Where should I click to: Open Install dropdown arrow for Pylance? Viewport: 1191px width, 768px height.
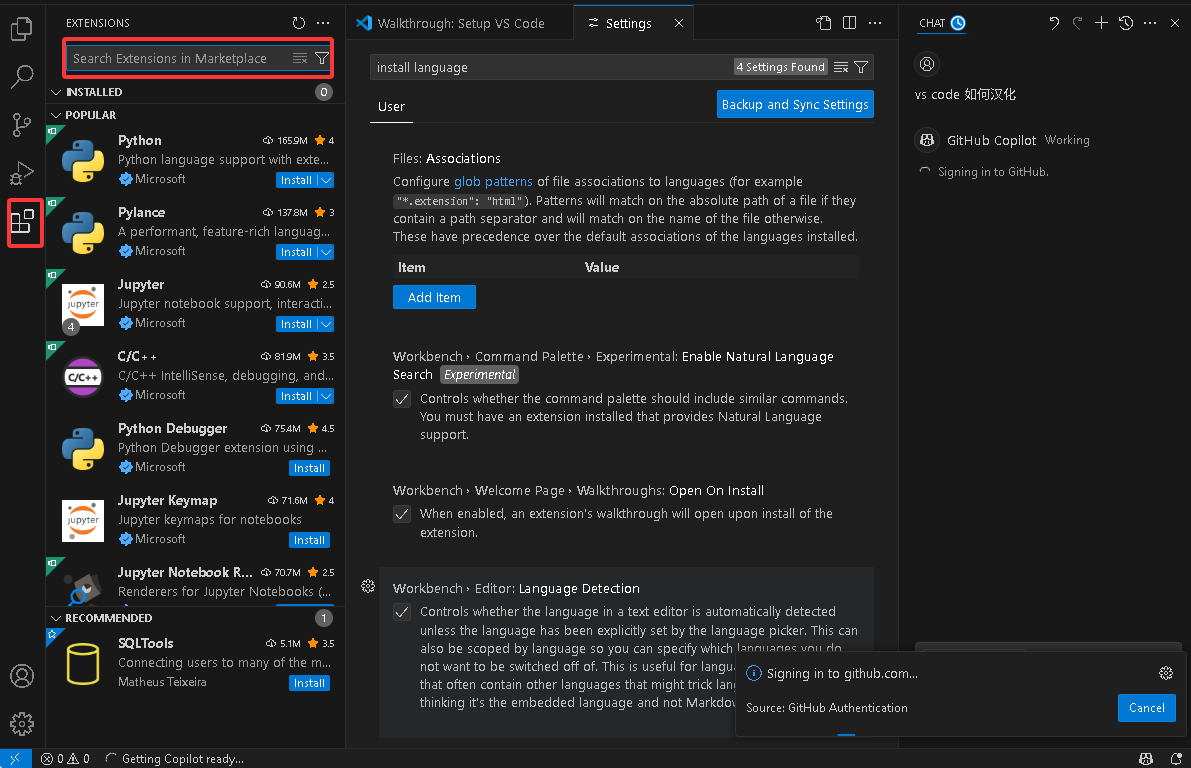coord(326,252)
